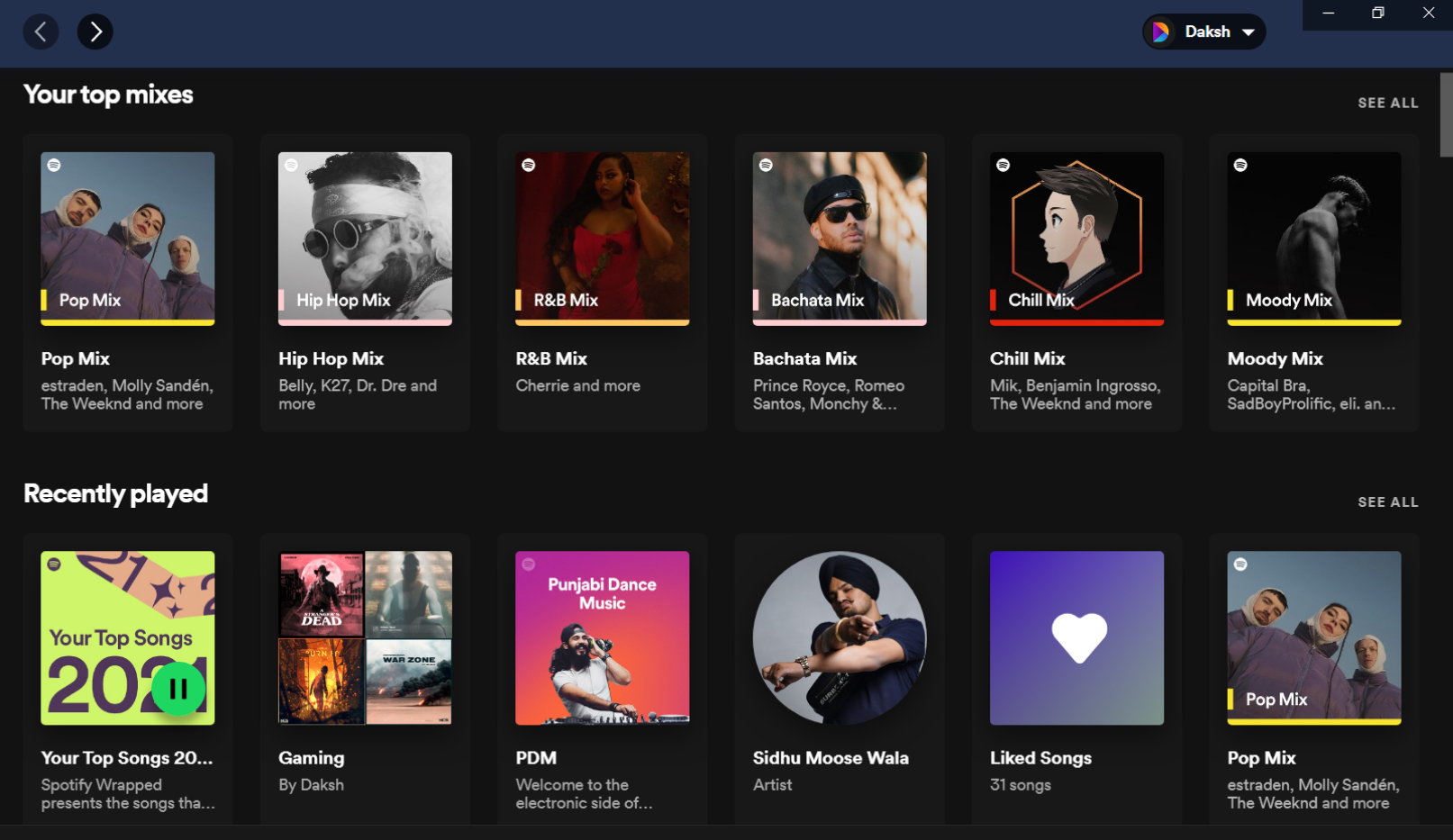Click the 'Recently played' heading
Screen dimensions: 1453x840
click(115, 493)
